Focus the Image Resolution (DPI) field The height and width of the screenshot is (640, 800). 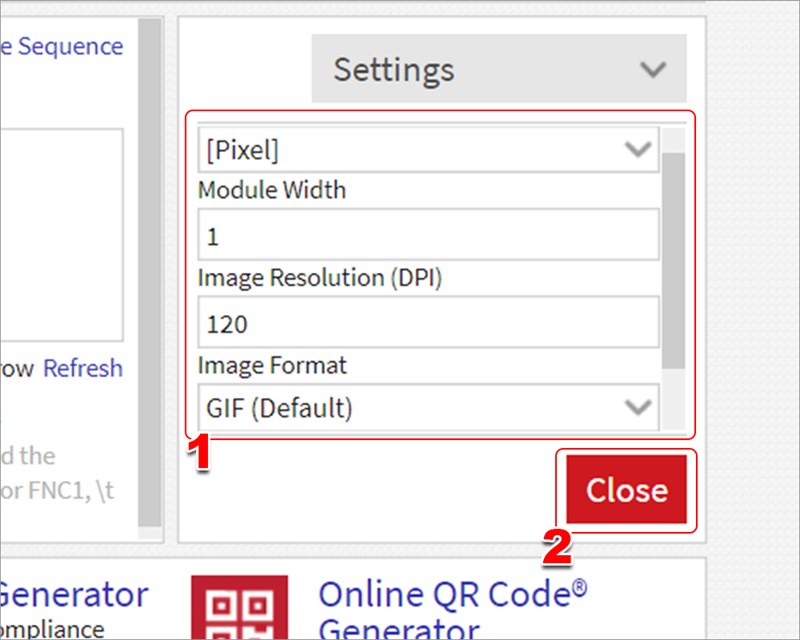(428, 323)
